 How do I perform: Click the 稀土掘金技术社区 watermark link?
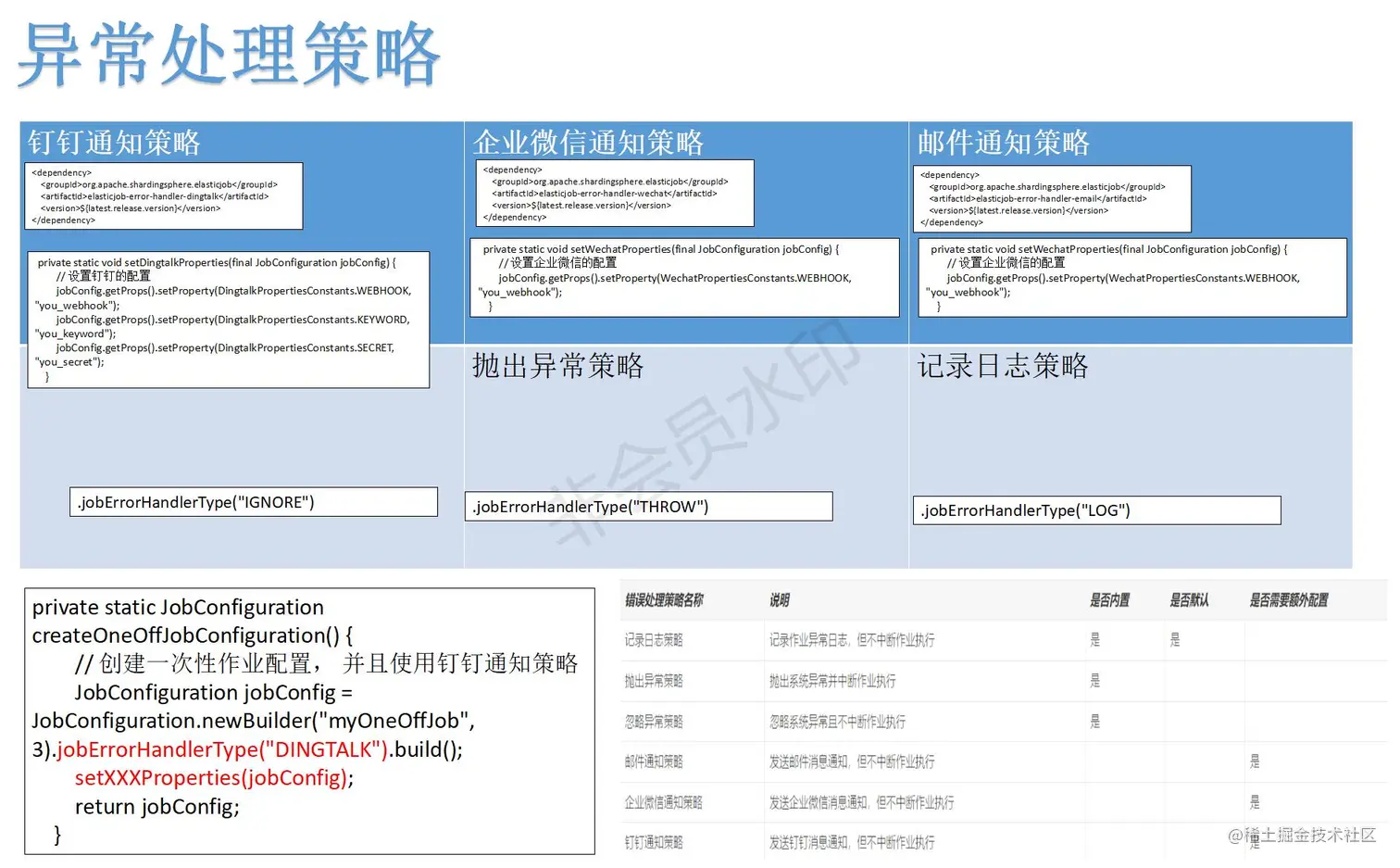point(1301,837)
